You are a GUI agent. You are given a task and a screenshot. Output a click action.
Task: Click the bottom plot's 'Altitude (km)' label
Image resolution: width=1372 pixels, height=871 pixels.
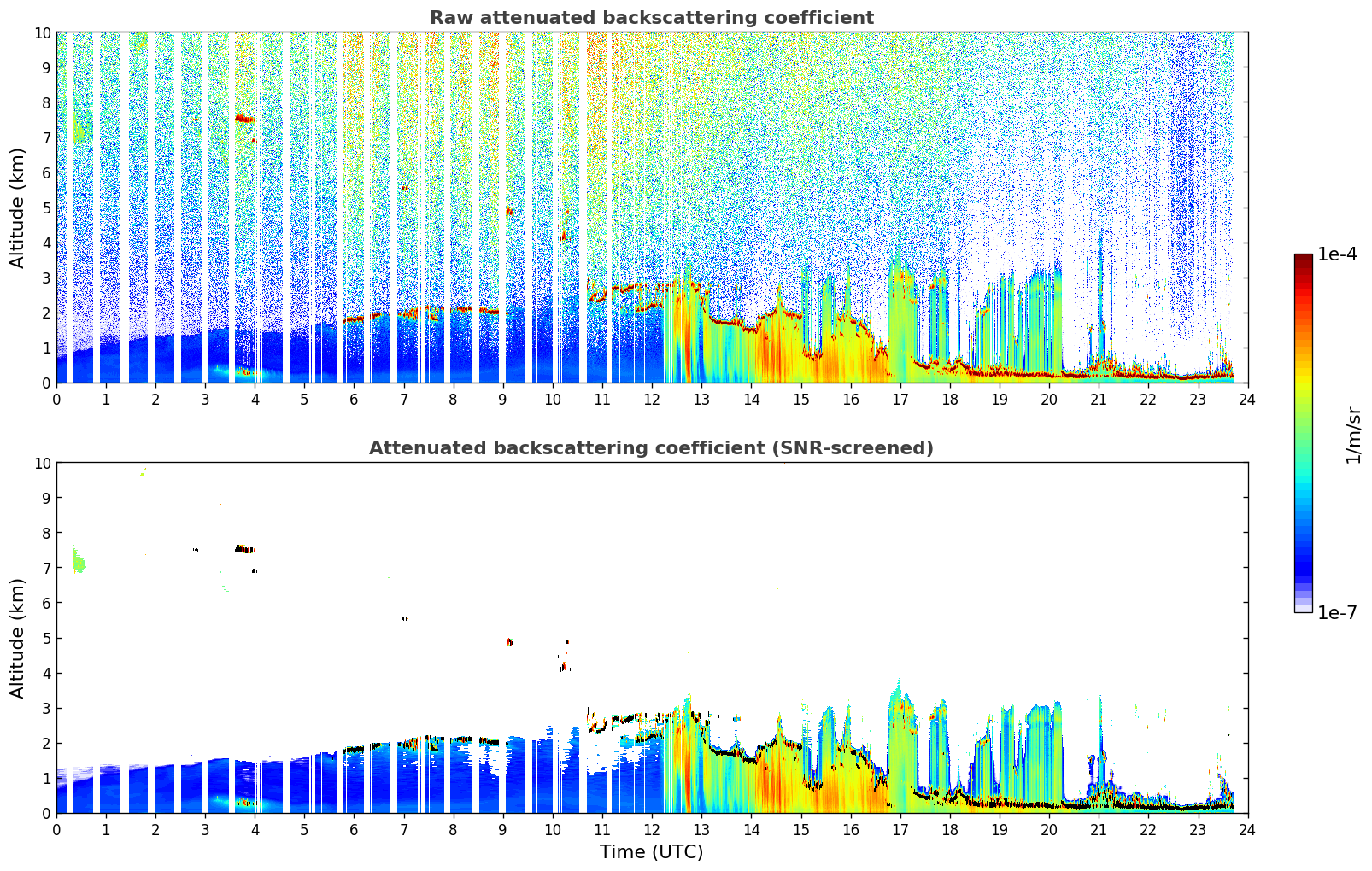tap(18, 638)
